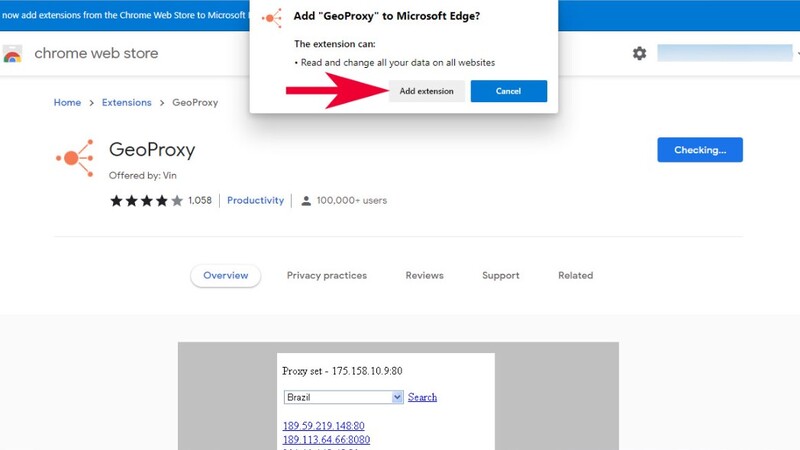This screenshot has height=450, width=800.
Task: Click the 1,058 ratings count
Action: [x=199, y=201]
